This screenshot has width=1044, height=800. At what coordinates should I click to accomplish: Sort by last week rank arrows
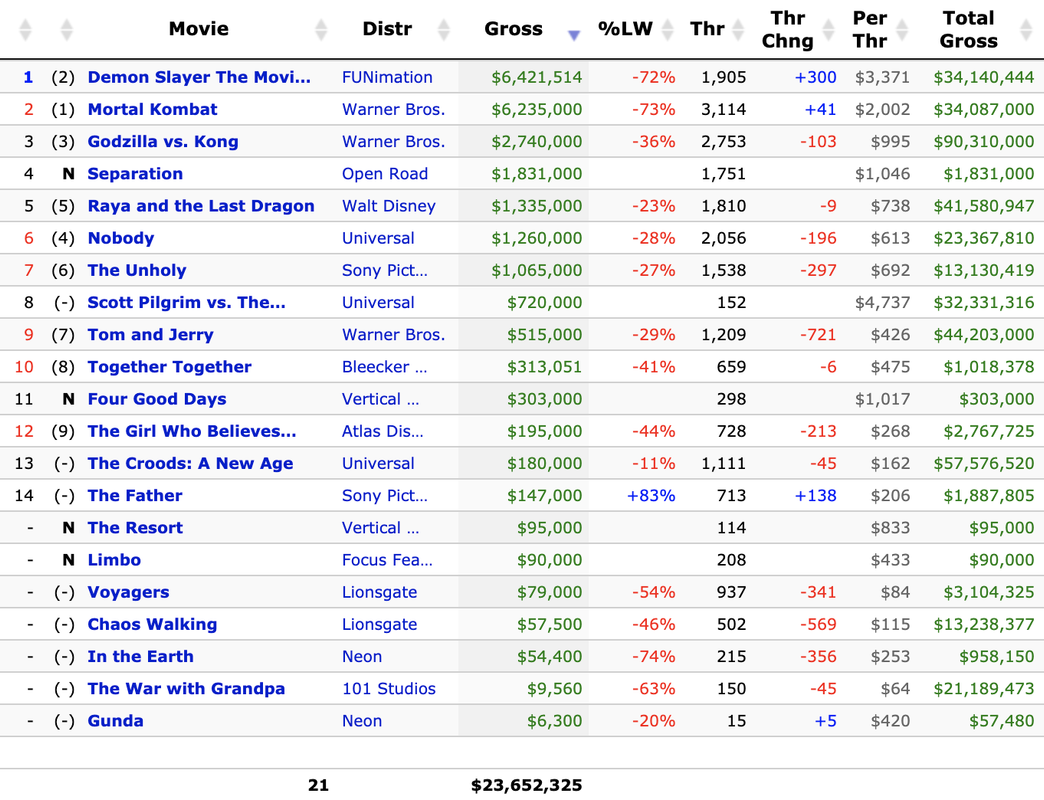pos(66,29)
